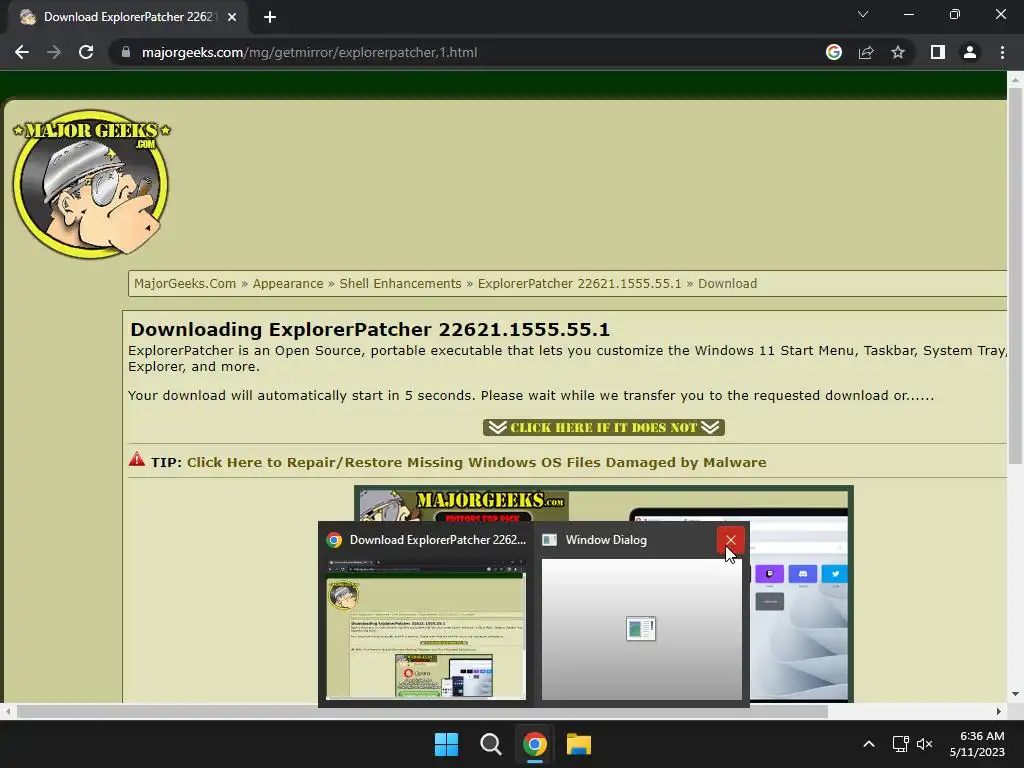This screenshot has height=768, width=1024.
Task: Click the scroll right arrow at bottom
Action: pyautogui.click(x=999, y=711)
